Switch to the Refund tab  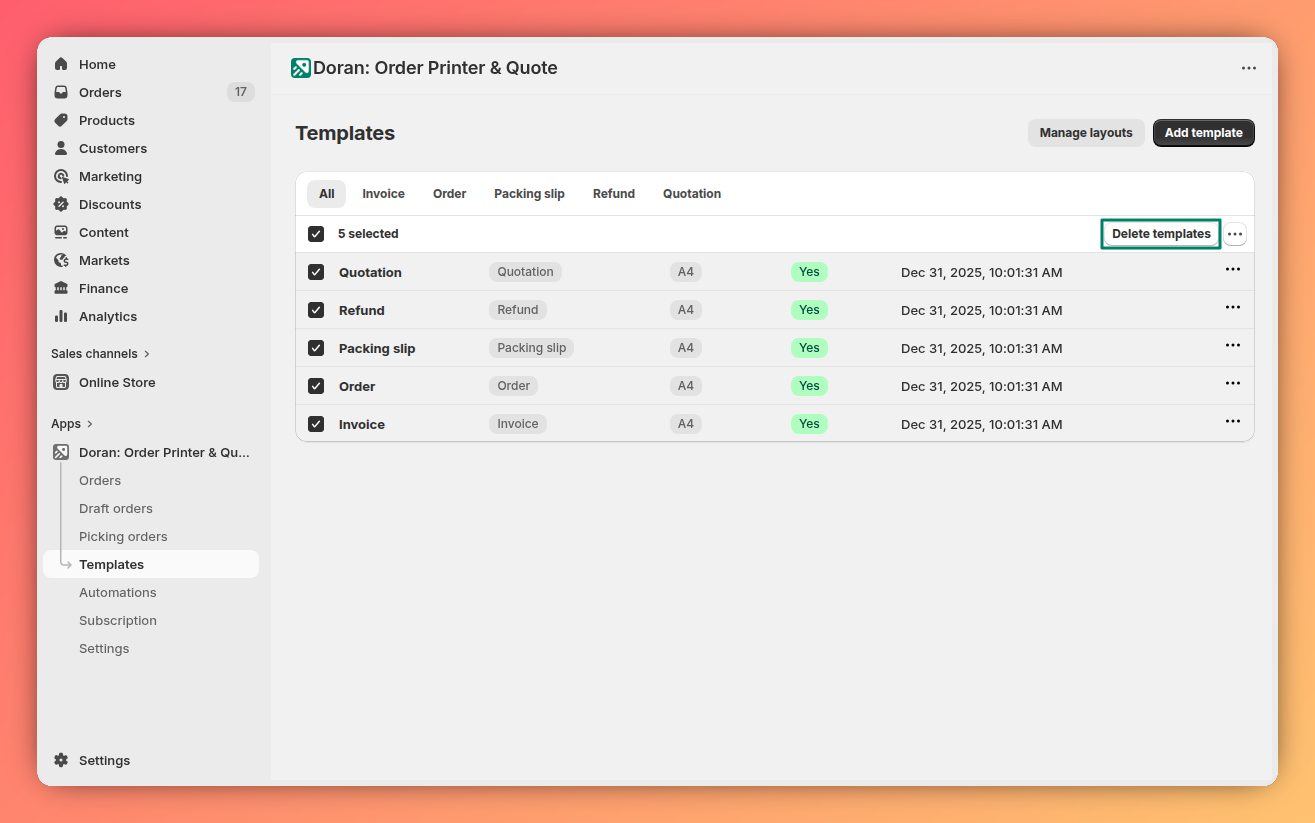[x=614, y=194]
